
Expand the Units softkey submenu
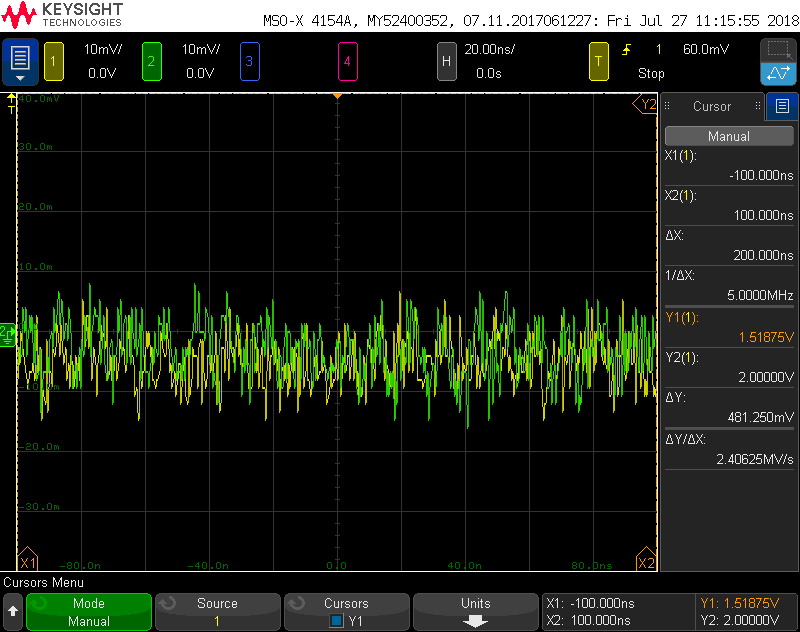[x=475, y=612]
